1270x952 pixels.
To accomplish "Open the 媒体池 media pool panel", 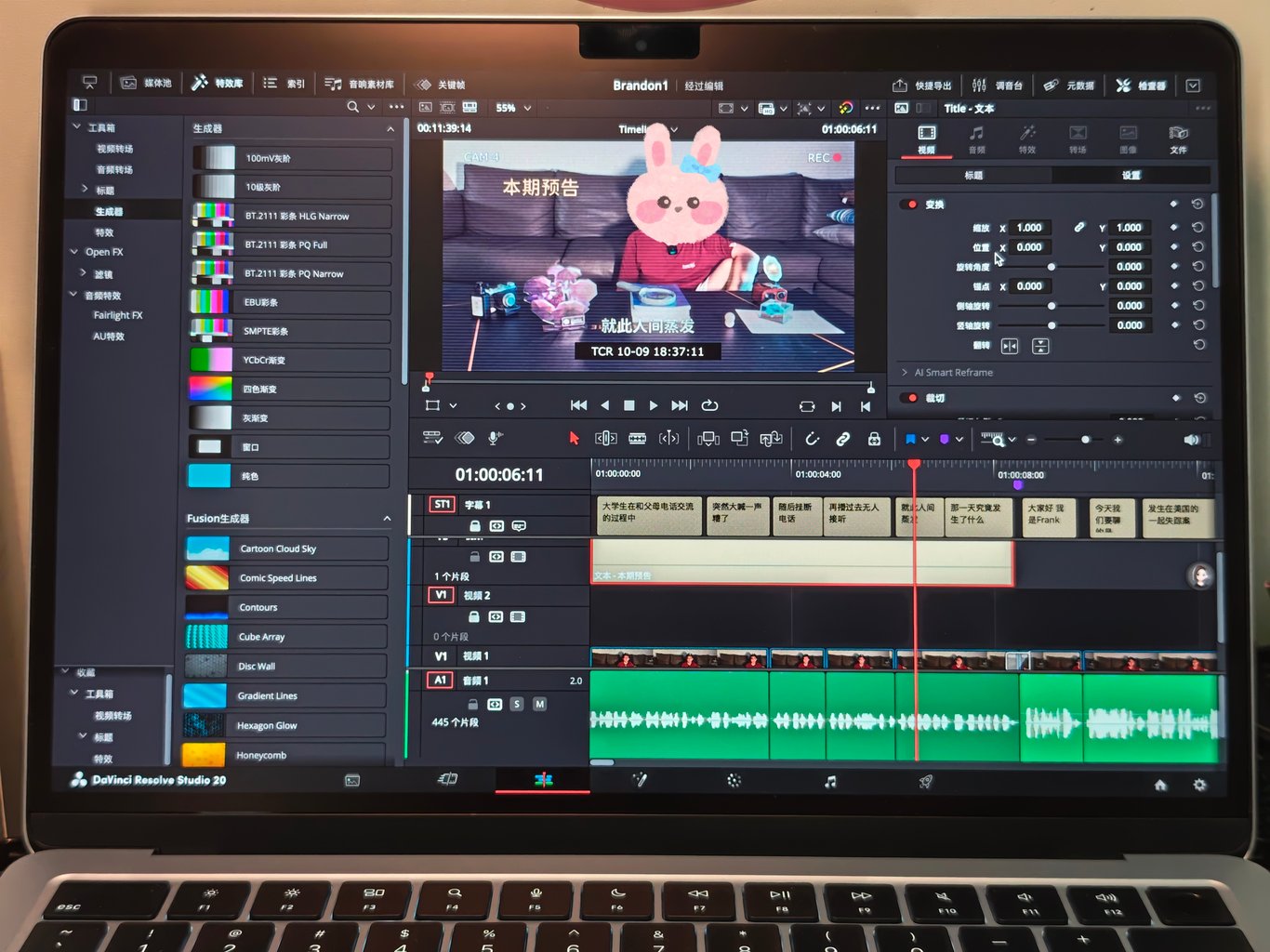I will [x=146, y=84].
